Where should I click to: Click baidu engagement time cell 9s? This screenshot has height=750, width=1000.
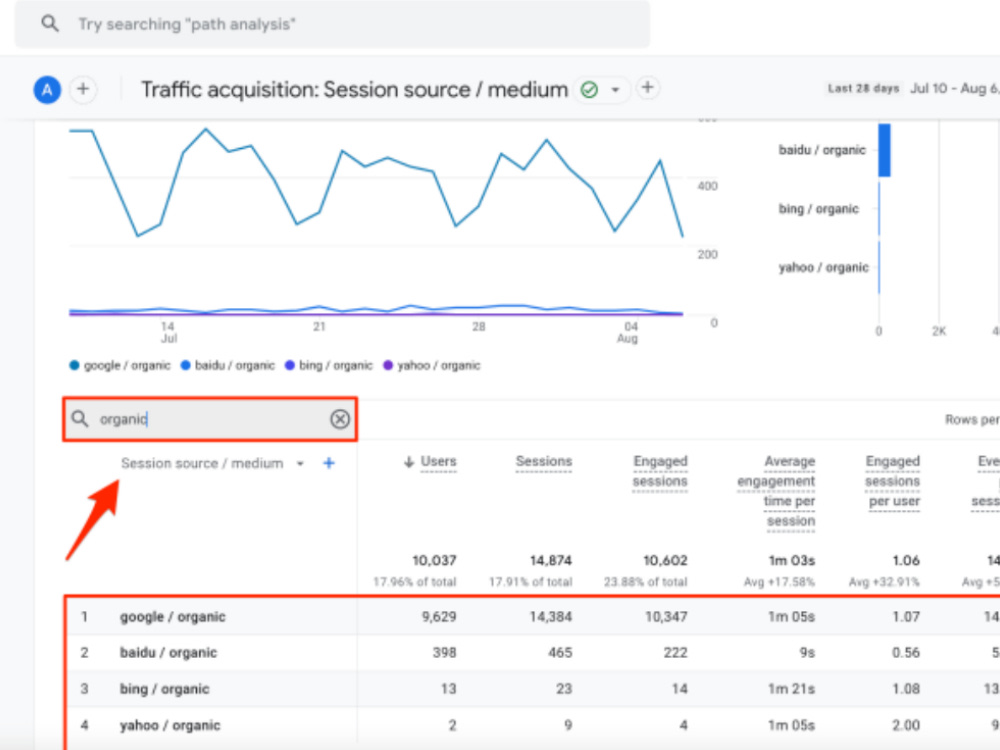coord(807,652)
